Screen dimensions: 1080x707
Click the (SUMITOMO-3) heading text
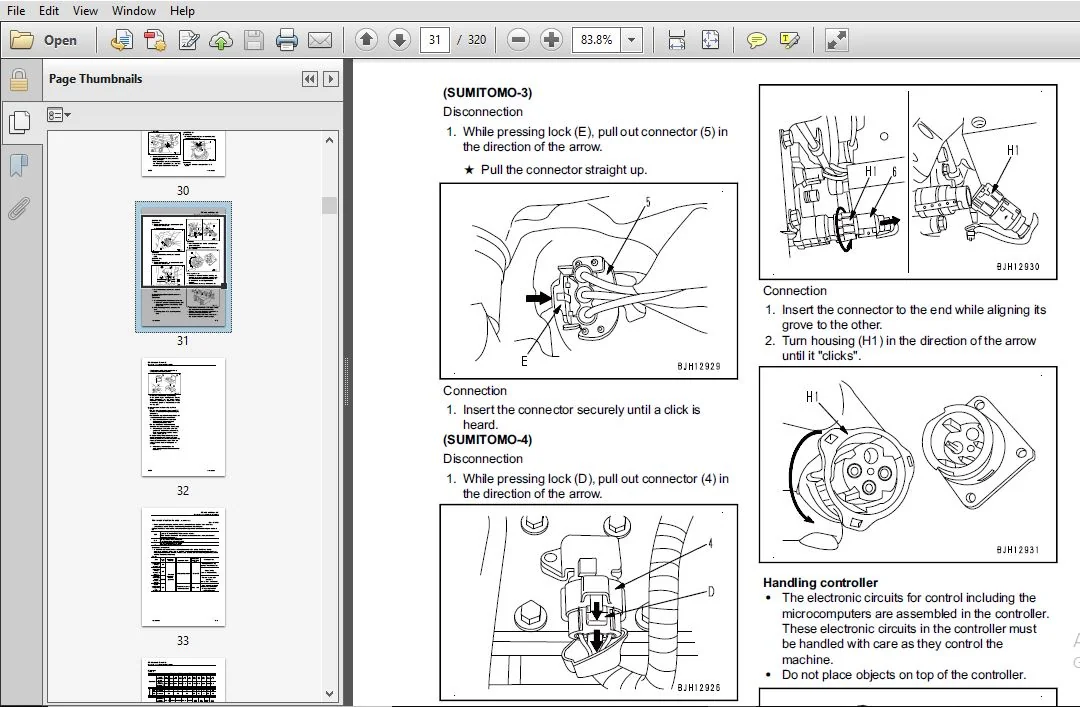pyautogui.click(x=487, y=93)
